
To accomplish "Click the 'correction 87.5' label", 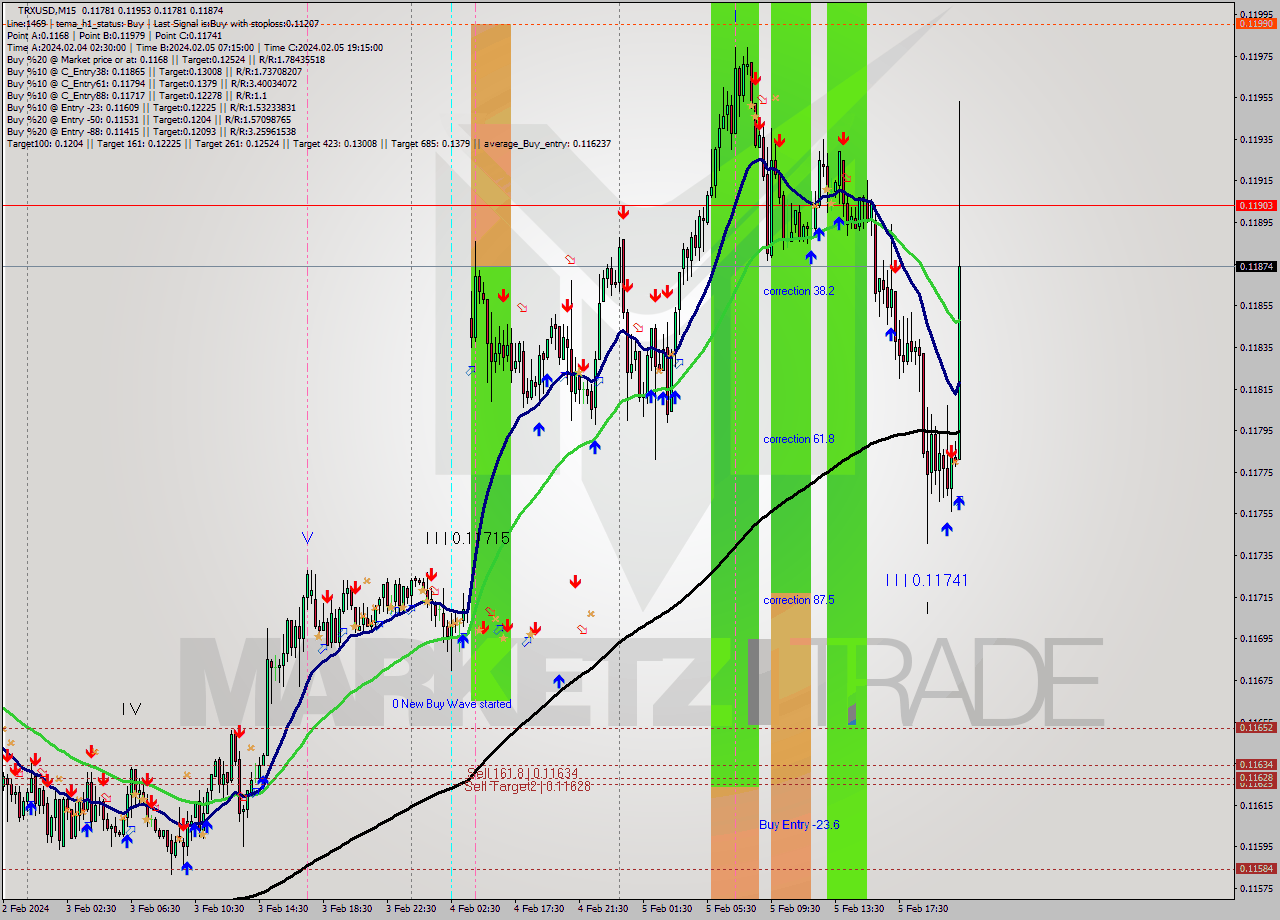I will pos(798,600).
